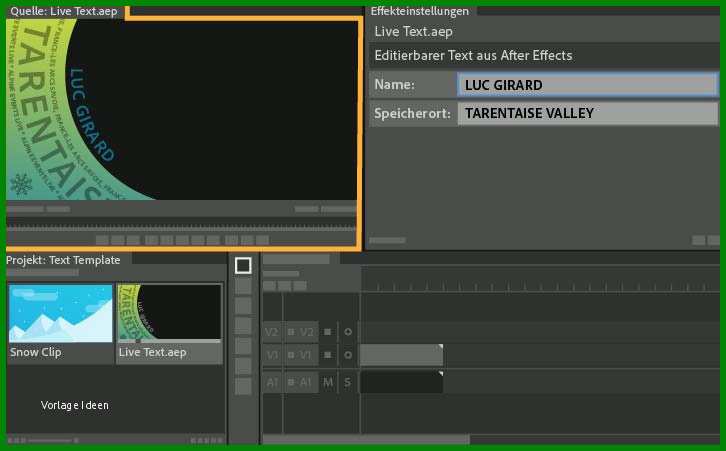The height and width of the screenshot is (451, 726).
Task: Toggle V1 track output circle icon
Action: pyautogui.click(x=348, y=355)
